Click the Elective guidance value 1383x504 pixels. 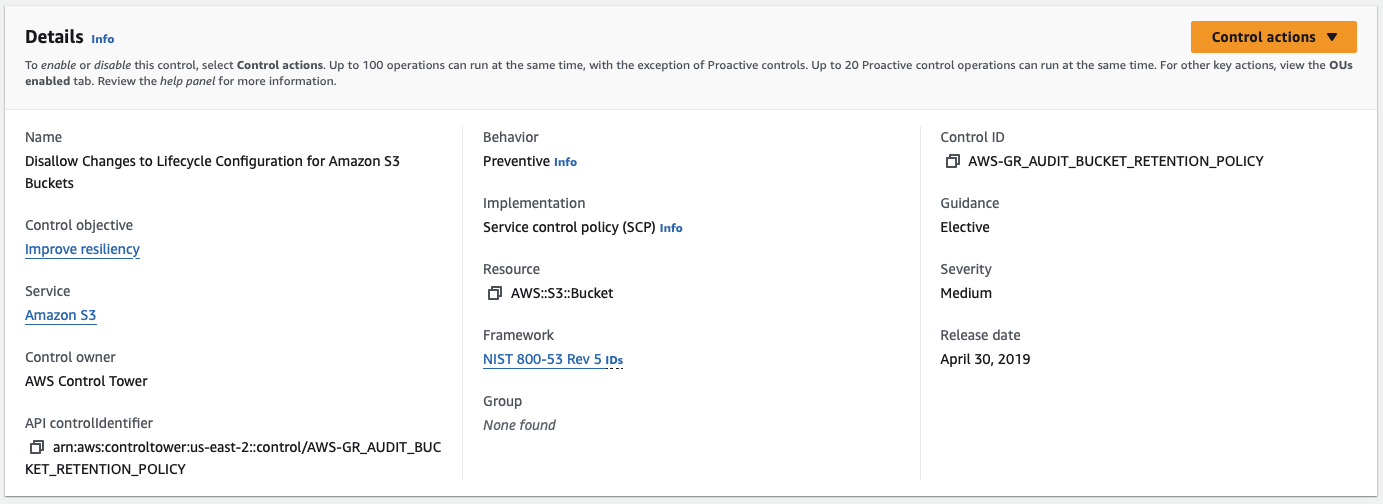point(965,227)
